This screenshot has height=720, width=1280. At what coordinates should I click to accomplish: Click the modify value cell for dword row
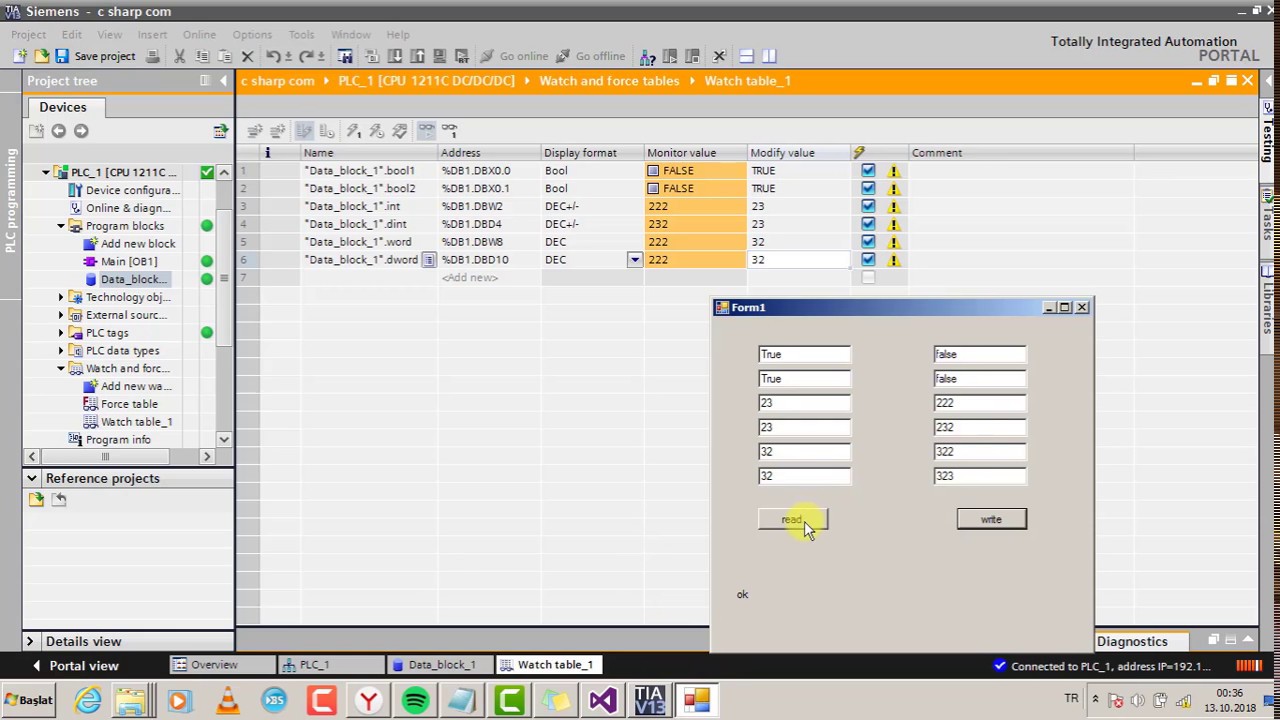(x=797, y=260)
